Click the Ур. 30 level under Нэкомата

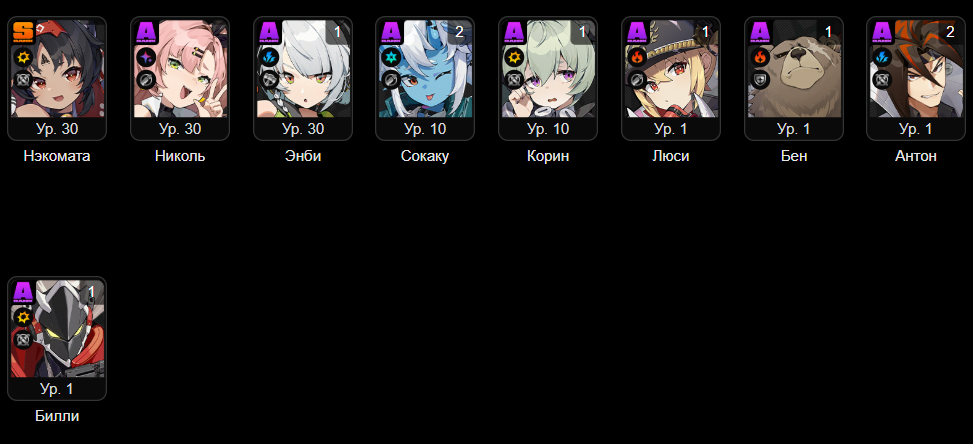57,130
